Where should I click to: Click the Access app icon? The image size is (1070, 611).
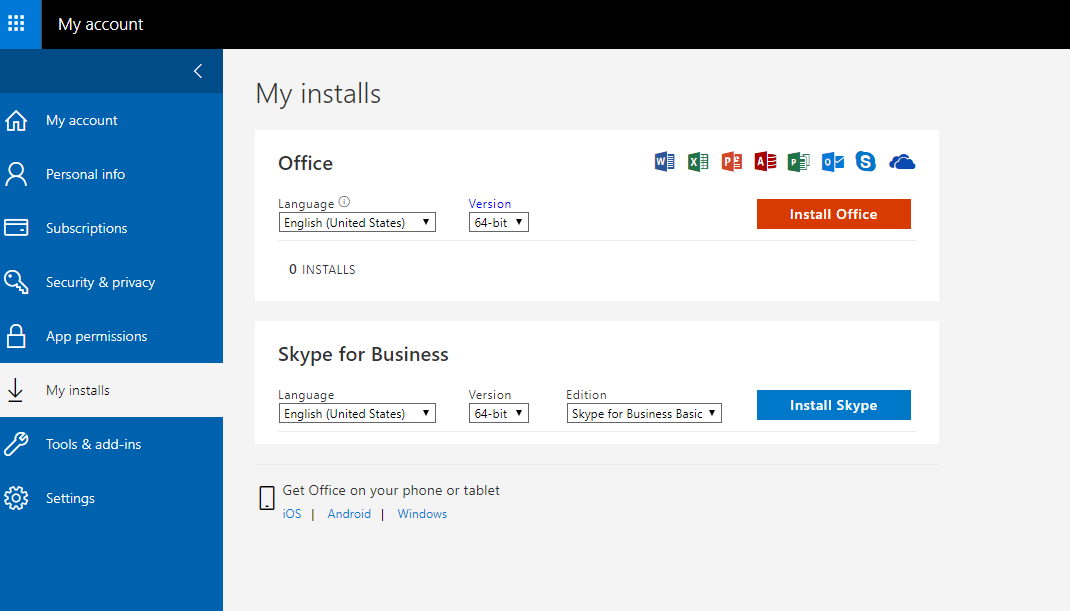[765, 162]
